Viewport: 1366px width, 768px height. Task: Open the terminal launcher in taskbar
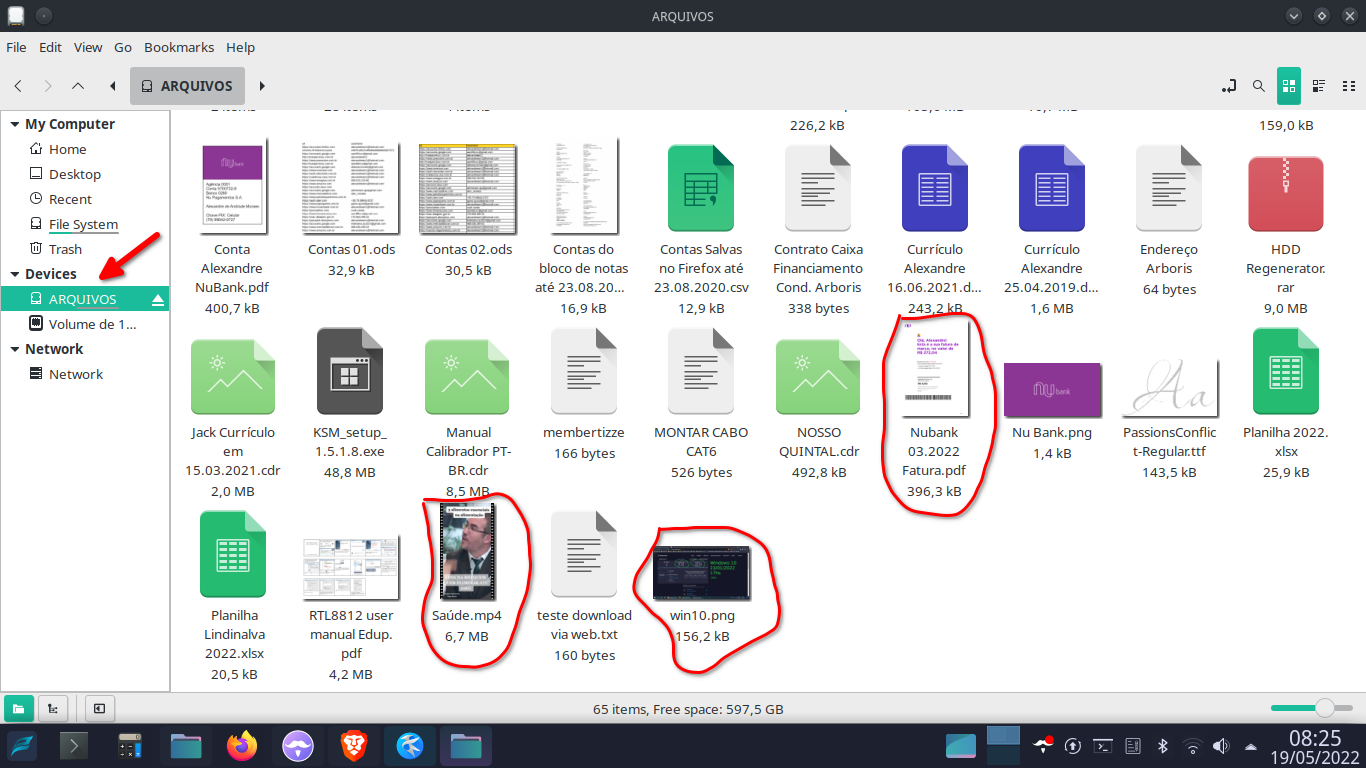pos(74,745)
